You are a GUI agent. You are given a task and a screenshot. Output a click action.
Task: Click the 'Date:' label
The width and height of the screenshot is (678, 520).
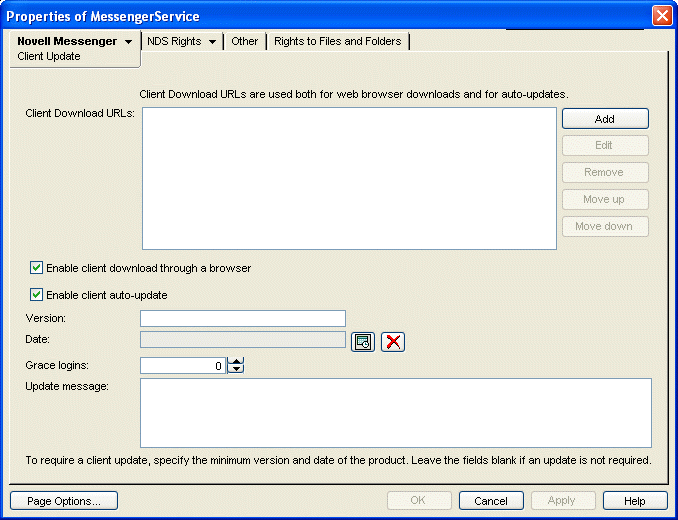point(38,339)
